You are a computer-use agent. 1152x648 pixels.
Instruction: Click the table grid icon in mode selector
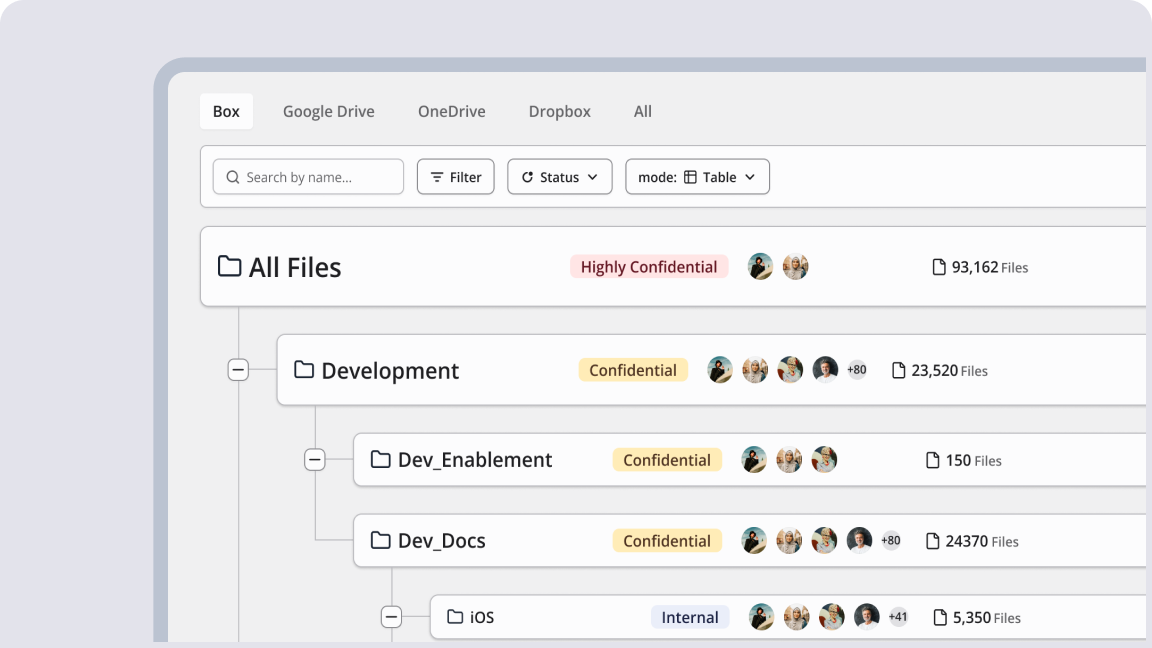pos(690,177)
